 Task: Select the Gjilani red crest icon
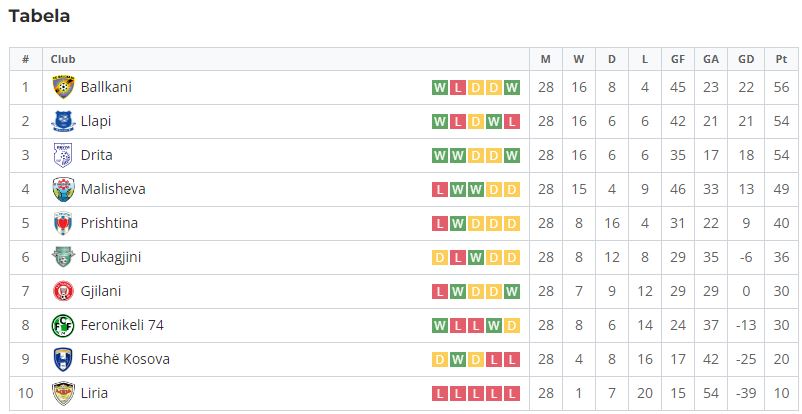pyautogui.click(x=63, y=291)
